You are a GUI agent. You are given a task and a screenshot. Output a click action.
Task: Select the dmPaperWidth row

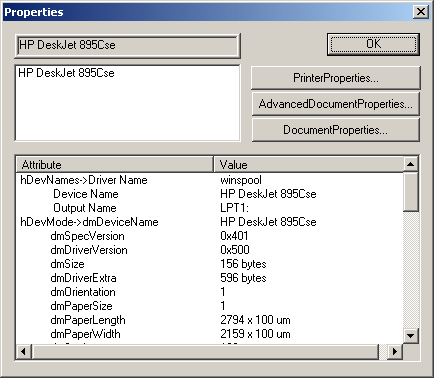pos(209,334)
